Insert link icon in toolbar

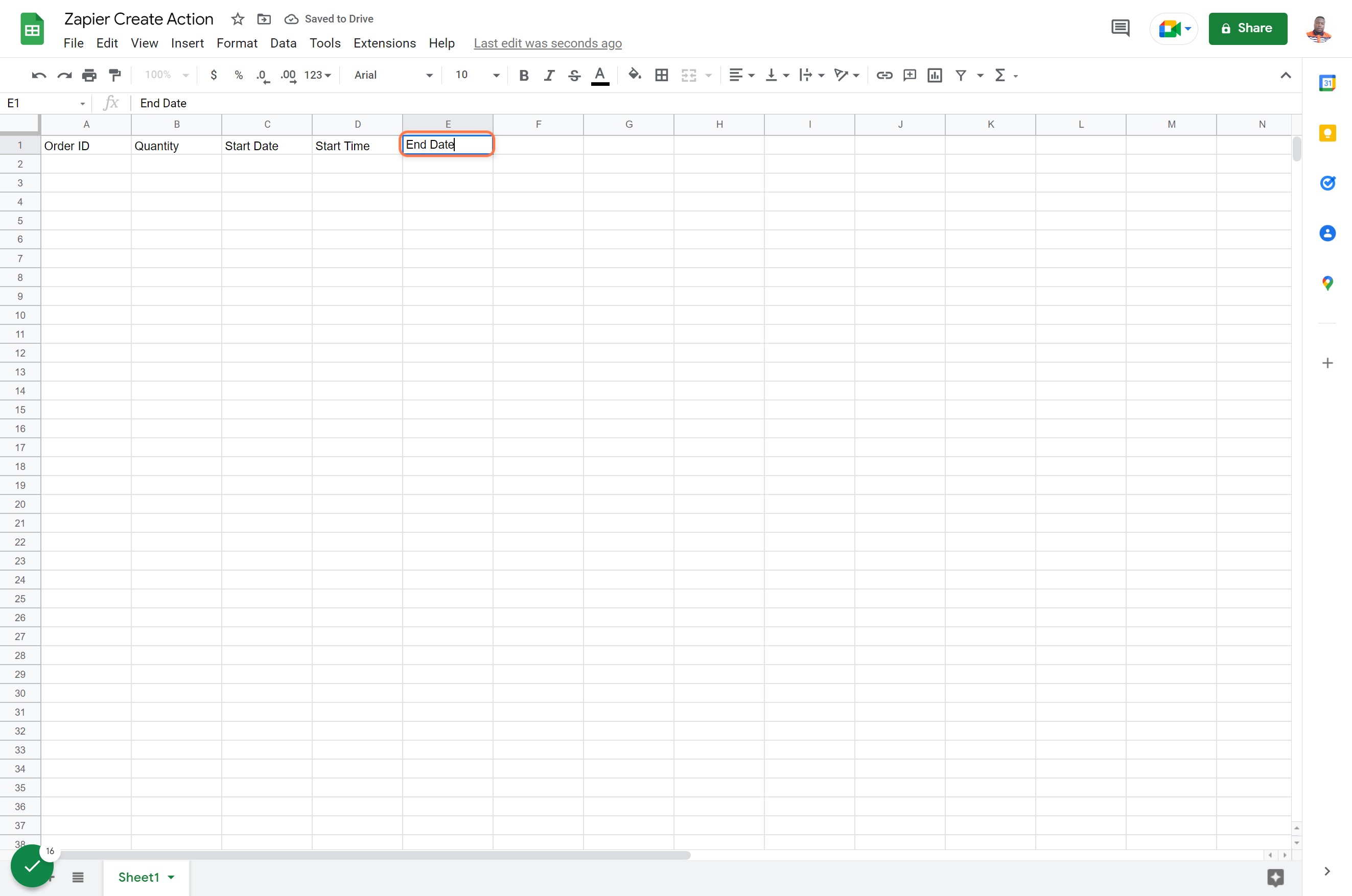point(884,75)
